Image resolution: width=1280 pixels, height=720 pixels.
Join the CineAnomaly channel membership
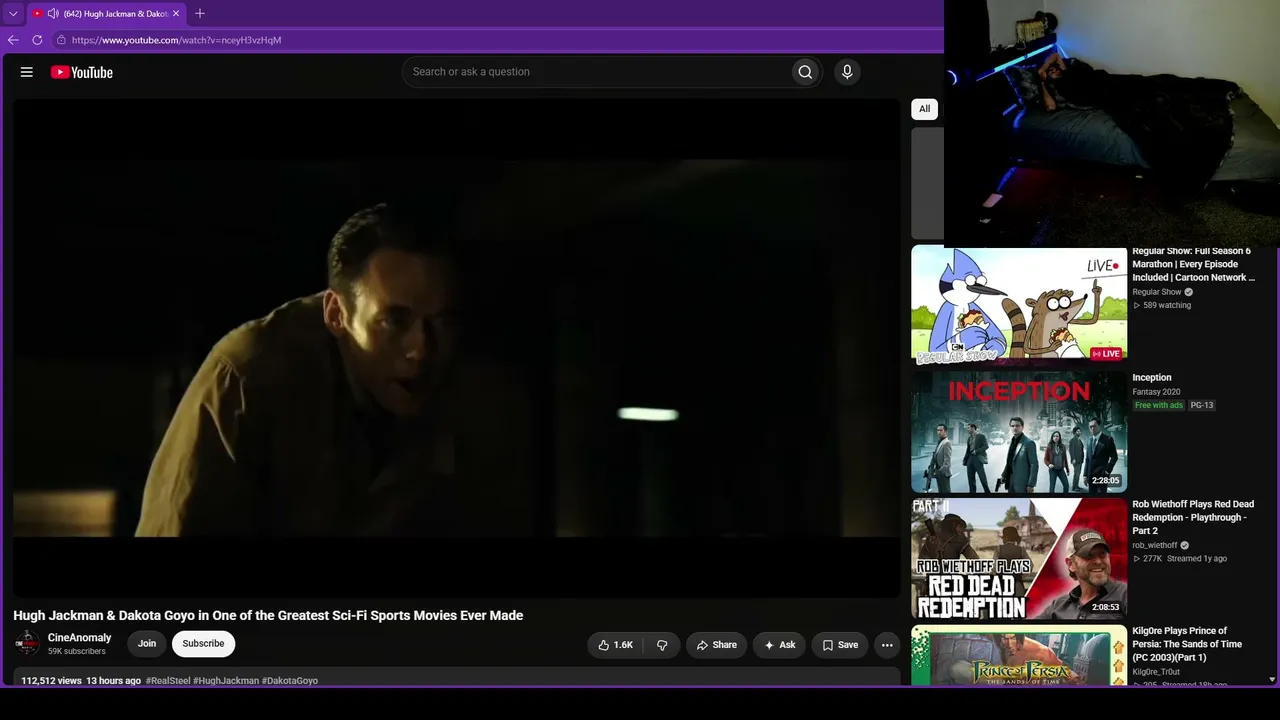coord(147,644)
